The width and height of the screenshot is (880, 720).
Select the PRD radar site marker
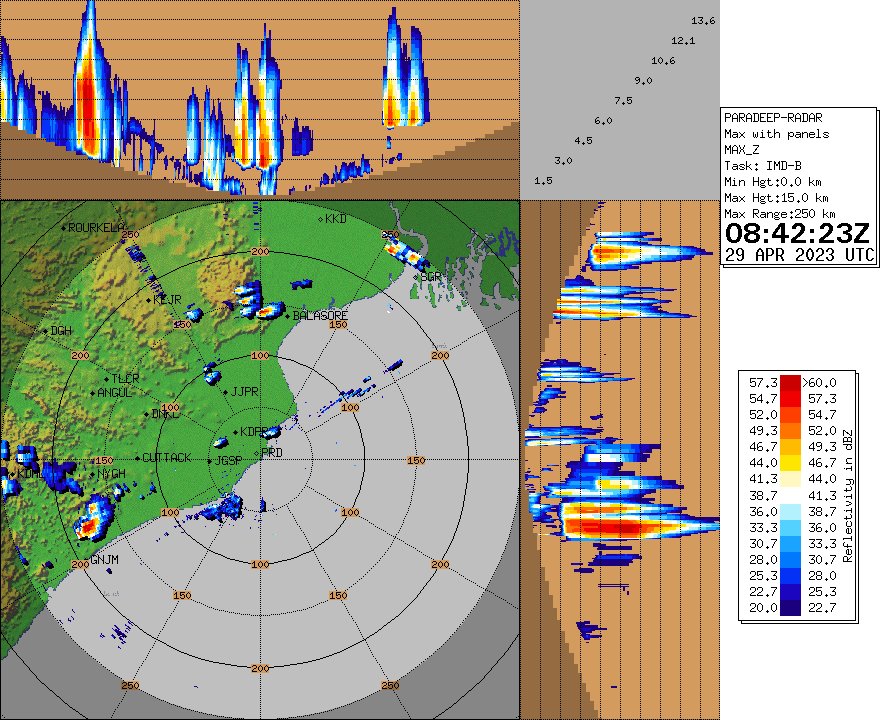[257, 451]
